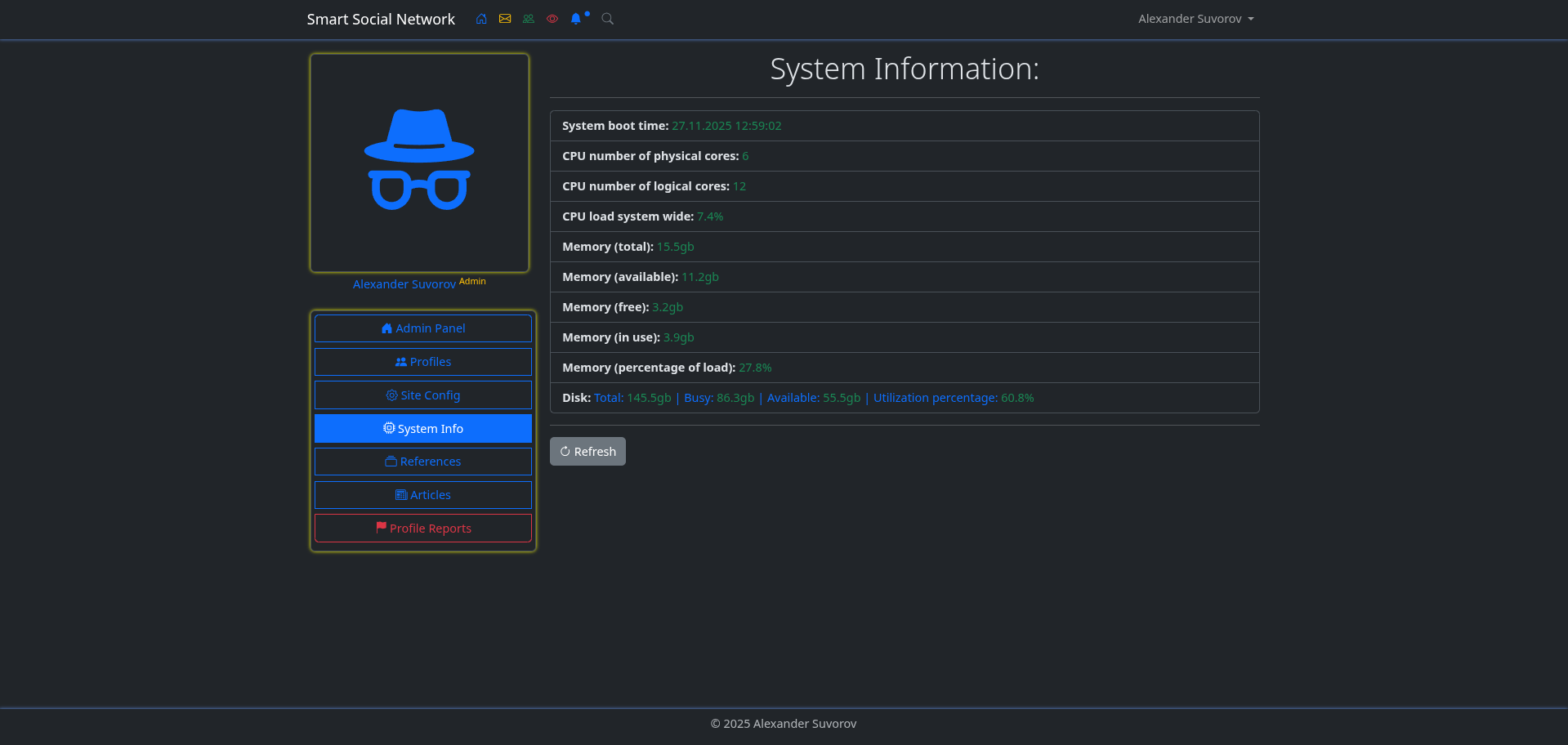Go to Profiles in the admin menu
Viewport: 1568px width, 745px height.
point(423,362)
